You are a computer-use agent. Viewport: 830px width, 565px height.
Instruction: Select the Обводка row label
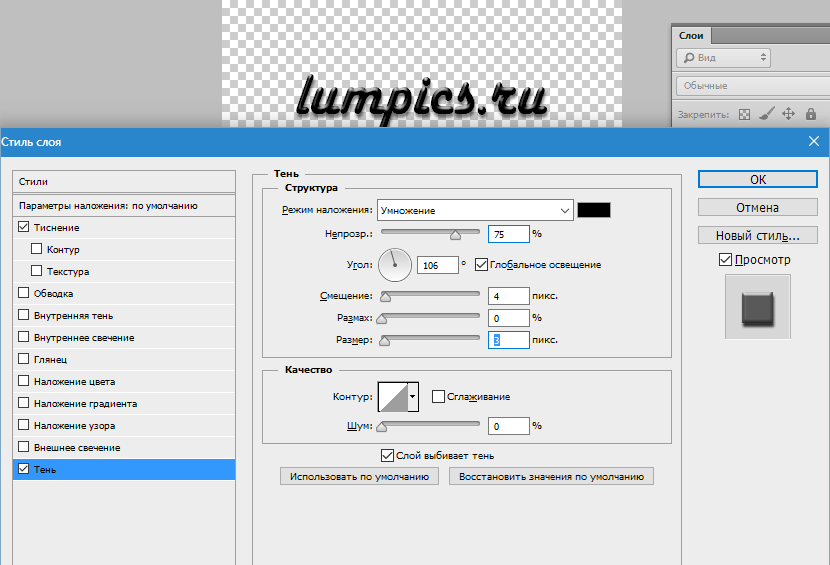[x=53, y=293]
